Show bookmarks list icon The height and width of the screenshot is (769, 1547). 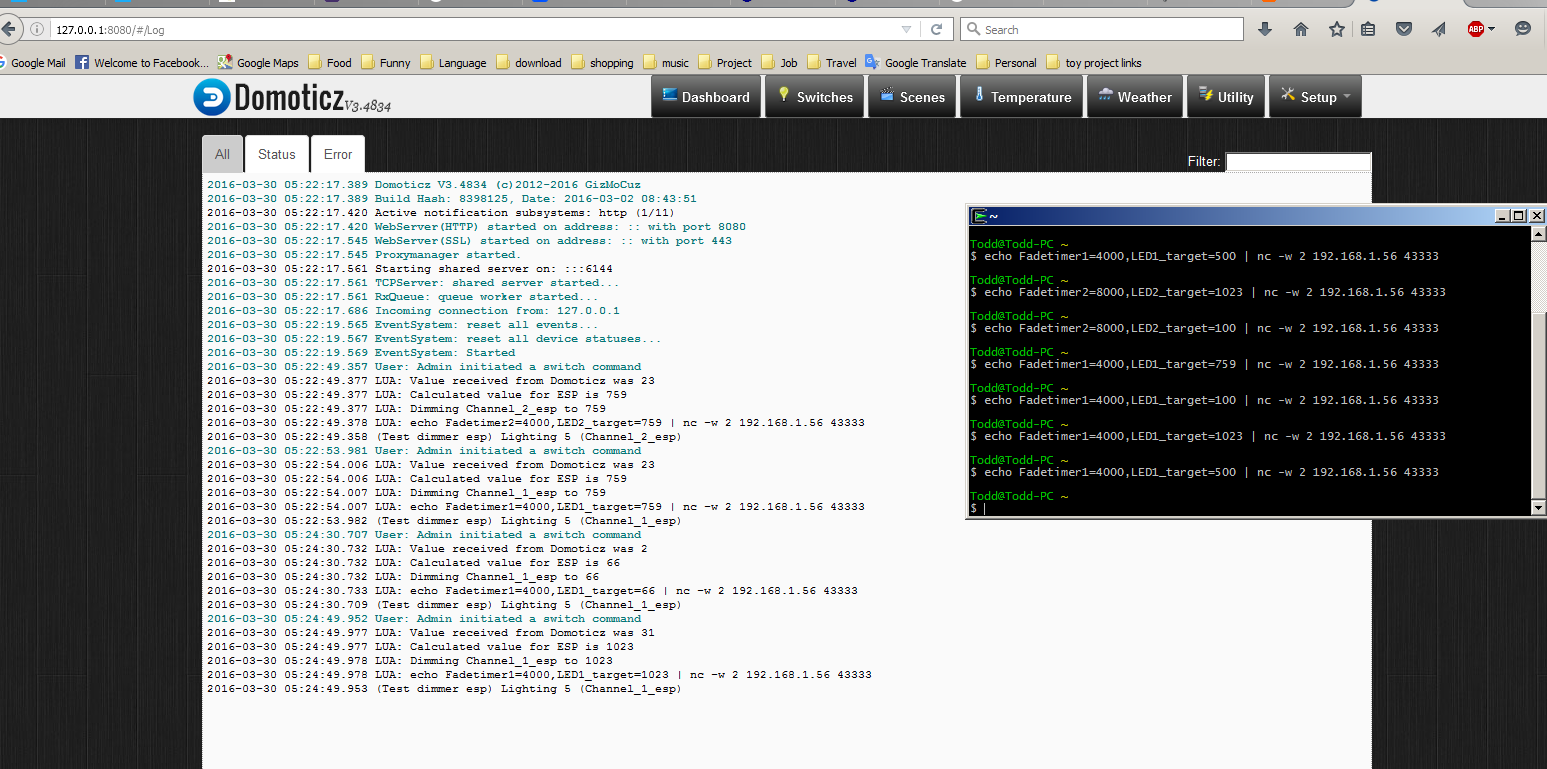coord(1368,29)
